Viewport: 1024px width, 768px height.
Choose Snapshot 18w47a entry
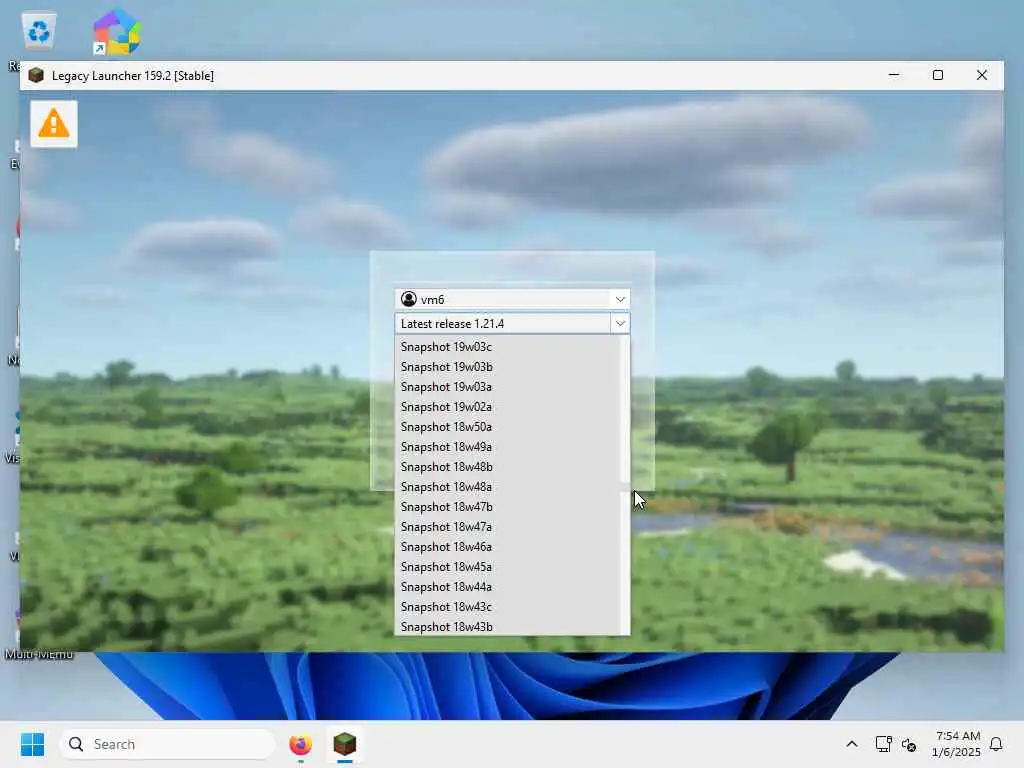coord(507,527)
